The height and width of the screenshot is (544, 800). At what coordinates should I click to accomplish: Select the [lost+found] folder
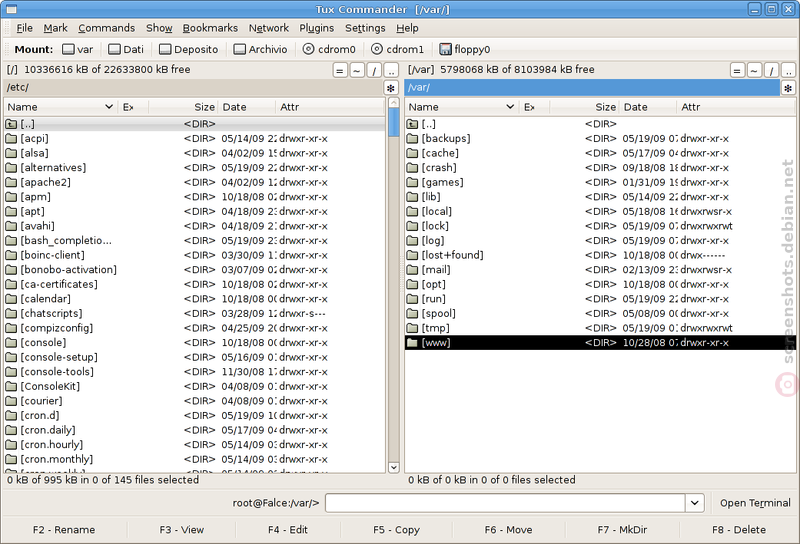(600, 255)
